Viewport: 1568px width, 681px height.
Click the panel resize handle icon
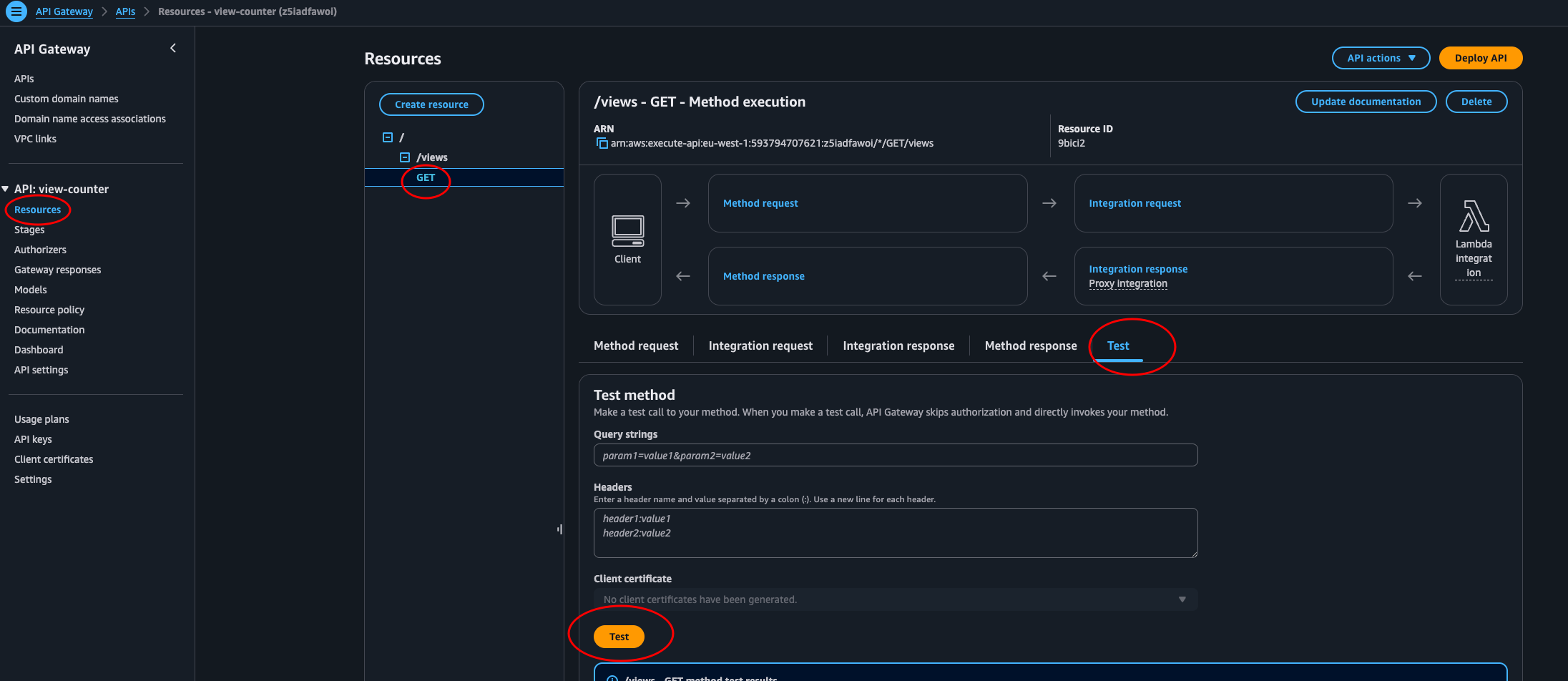[559, 529]
